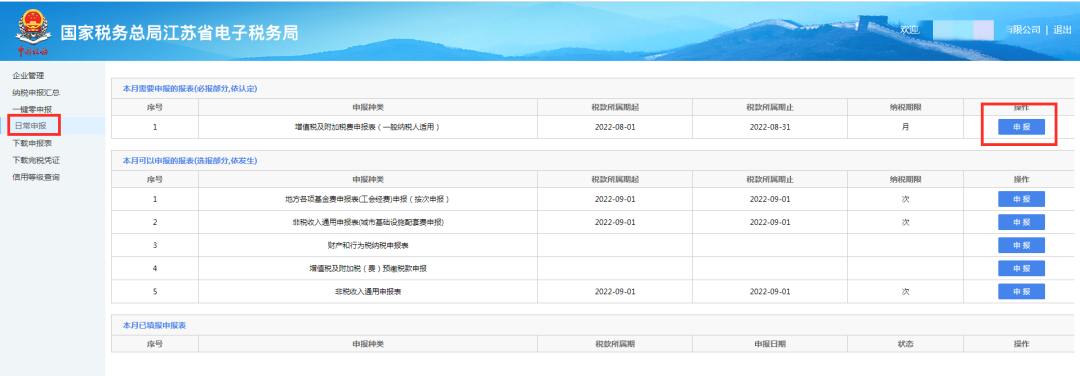Screen dimensions: 1080x376
Task: Open 信用等级查询 in the sidebar
Action: click(x=36, y=177)
